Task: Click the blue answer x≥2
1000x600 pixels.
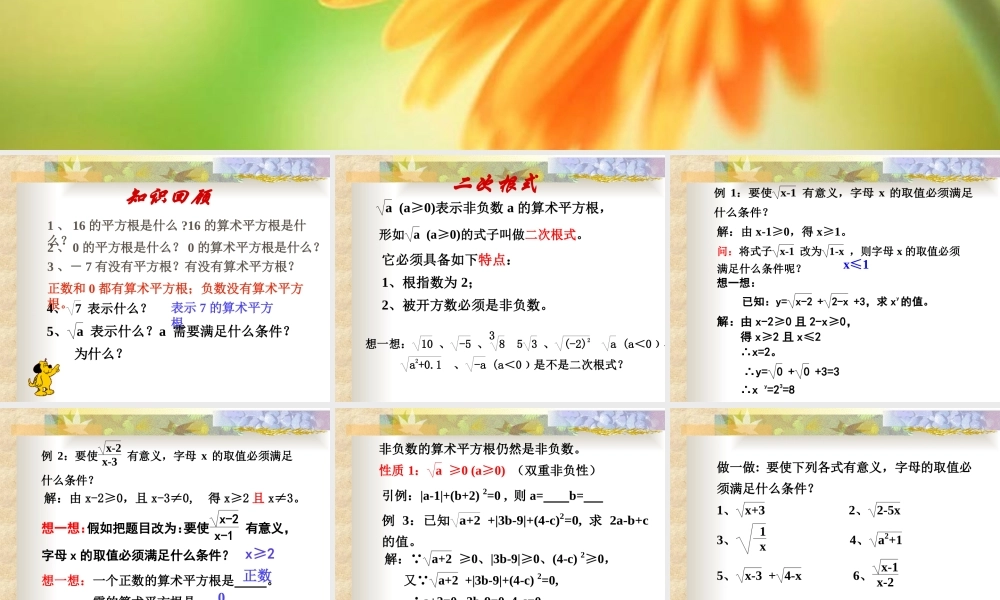Action: coord(260,554)
